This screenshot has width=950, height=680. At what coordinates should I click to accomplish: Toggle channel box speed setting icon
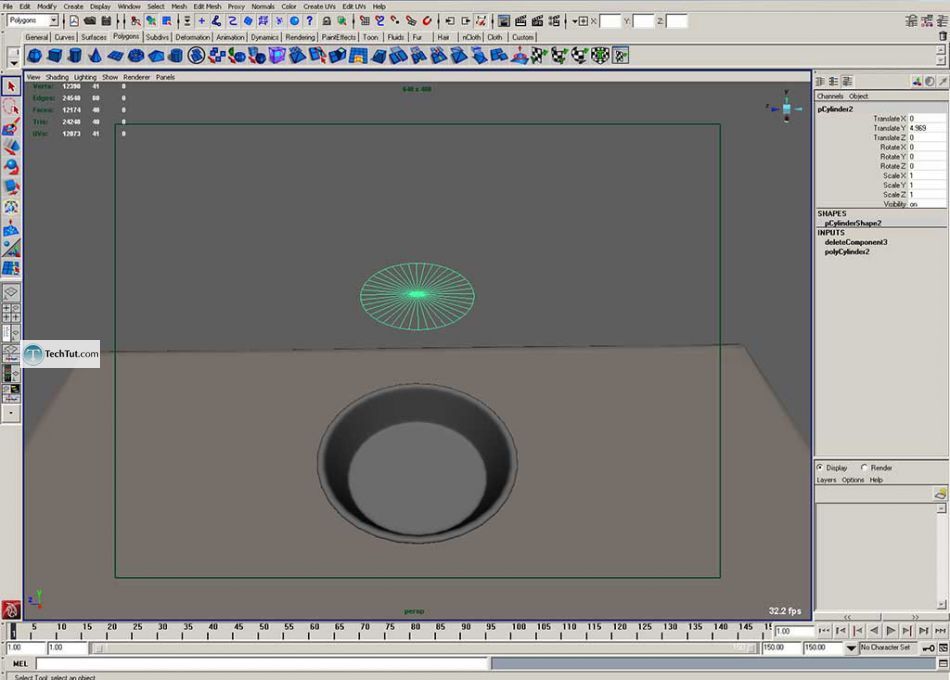(x=930, y=81)
